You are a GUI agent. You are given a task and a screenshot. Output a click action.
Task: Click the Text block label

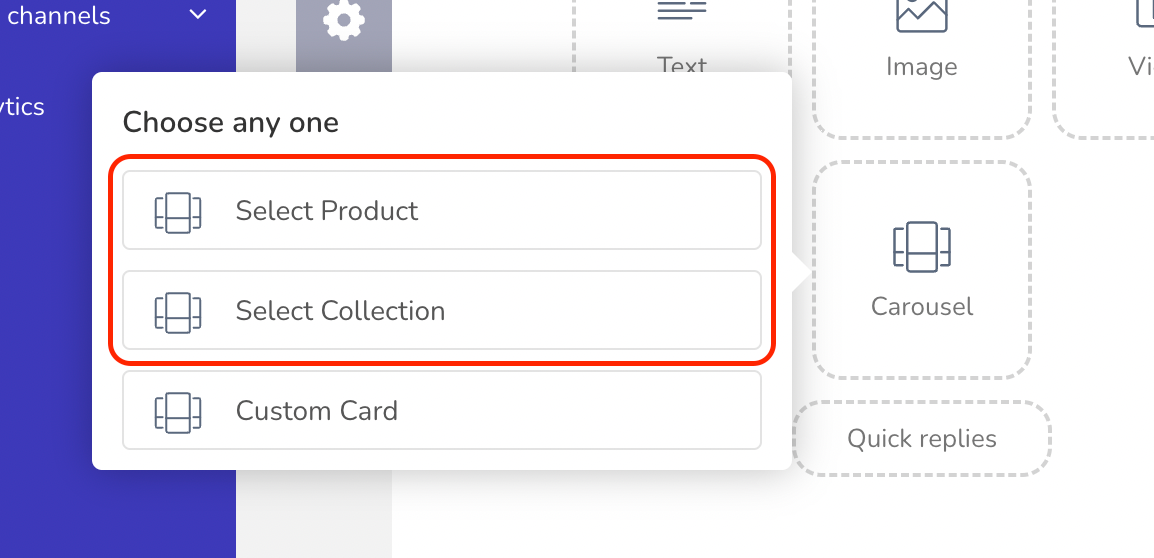pos(682,66)
